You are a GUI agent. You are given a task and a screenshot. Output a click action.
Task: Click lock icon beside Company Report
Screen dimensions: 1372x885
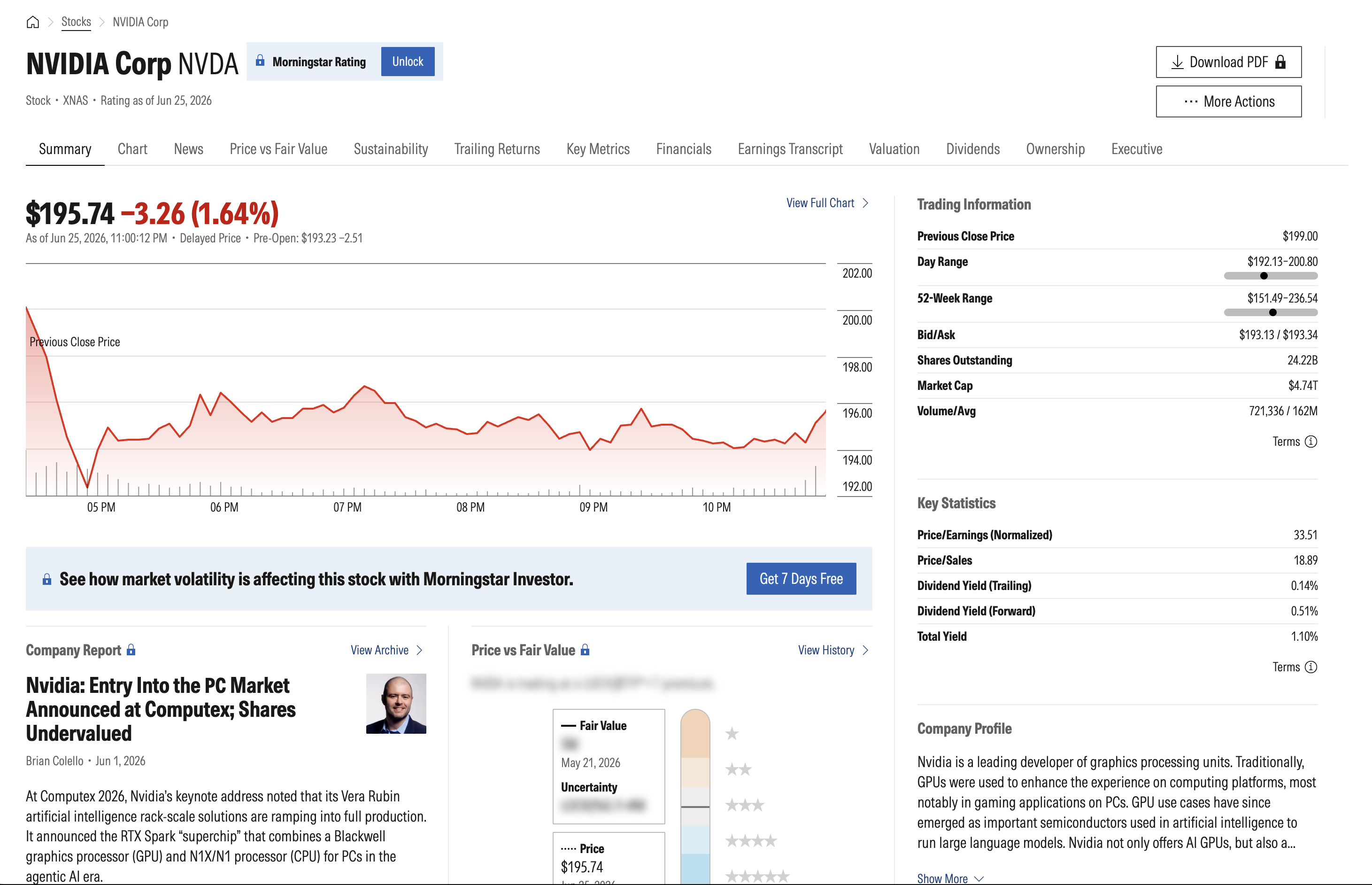pyautogui.click(x=131, y=650)
